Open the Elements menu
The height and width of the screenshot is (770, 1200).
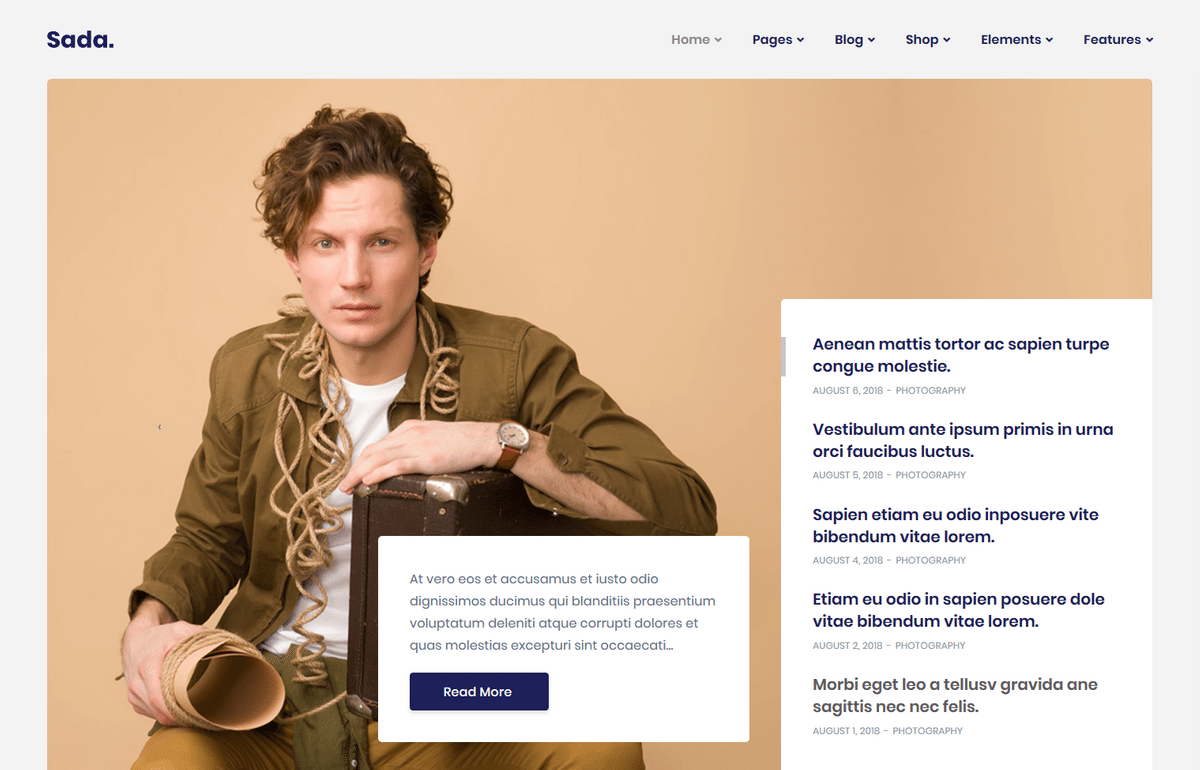1017,40
